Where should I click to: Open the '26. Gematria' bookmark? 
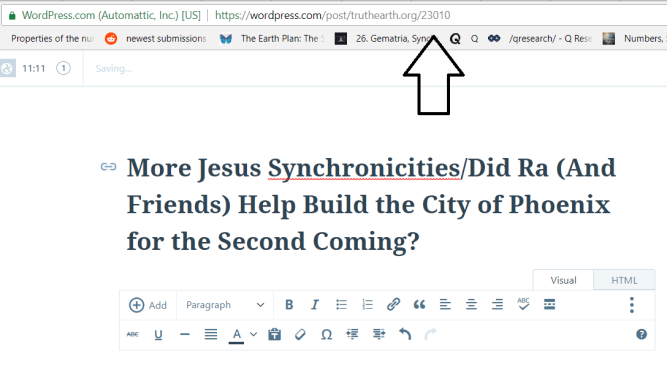tap(384, 39)
